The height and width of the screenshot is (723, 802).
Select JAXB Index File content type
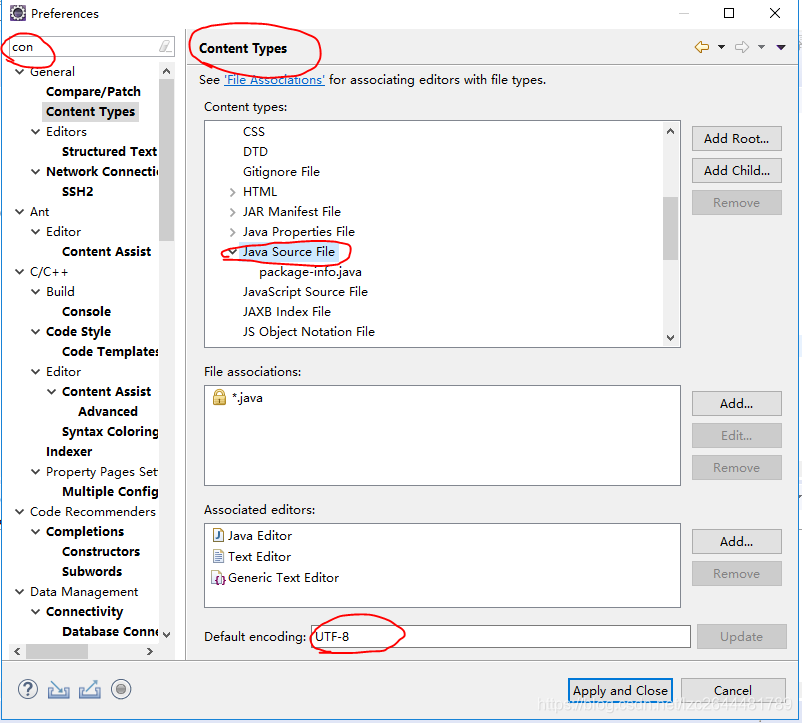287,311
